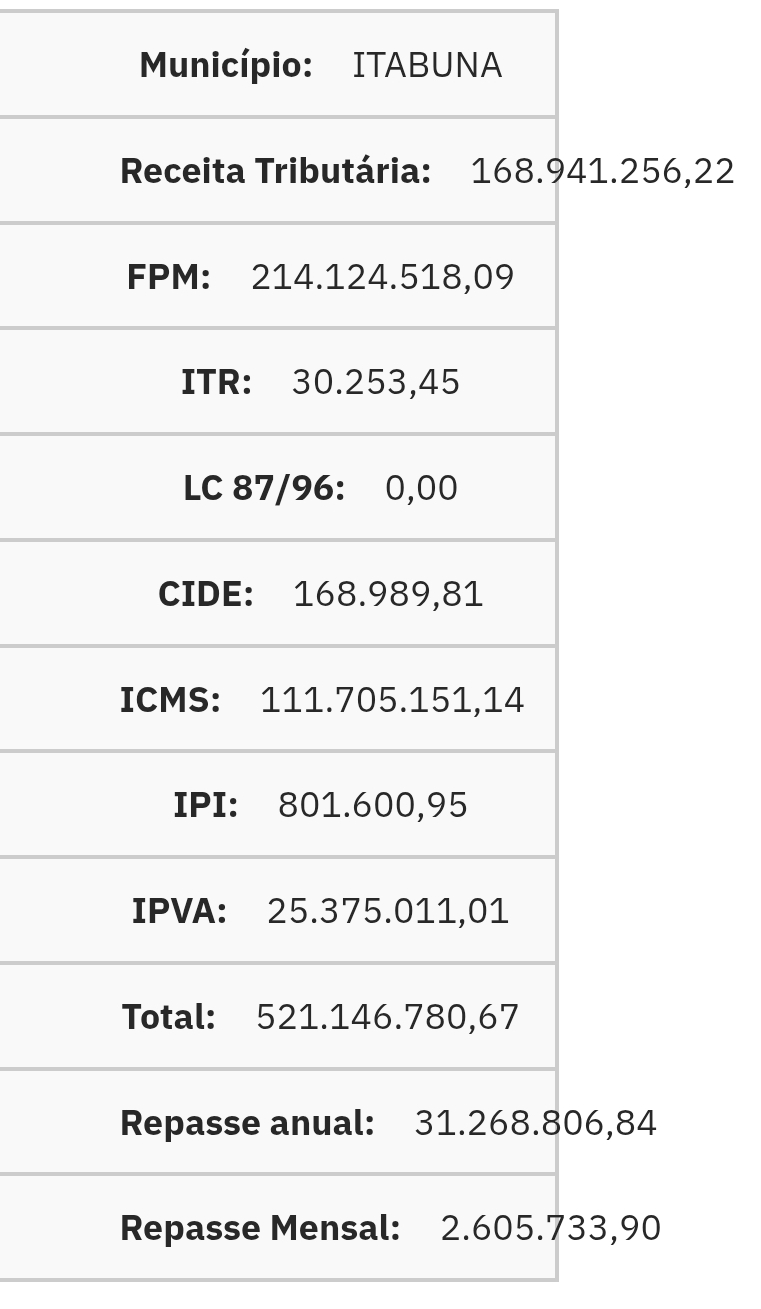Select the 168.941.256,22 value
761x1309 pixels.
pyautogui.click(x=602, y=171)
